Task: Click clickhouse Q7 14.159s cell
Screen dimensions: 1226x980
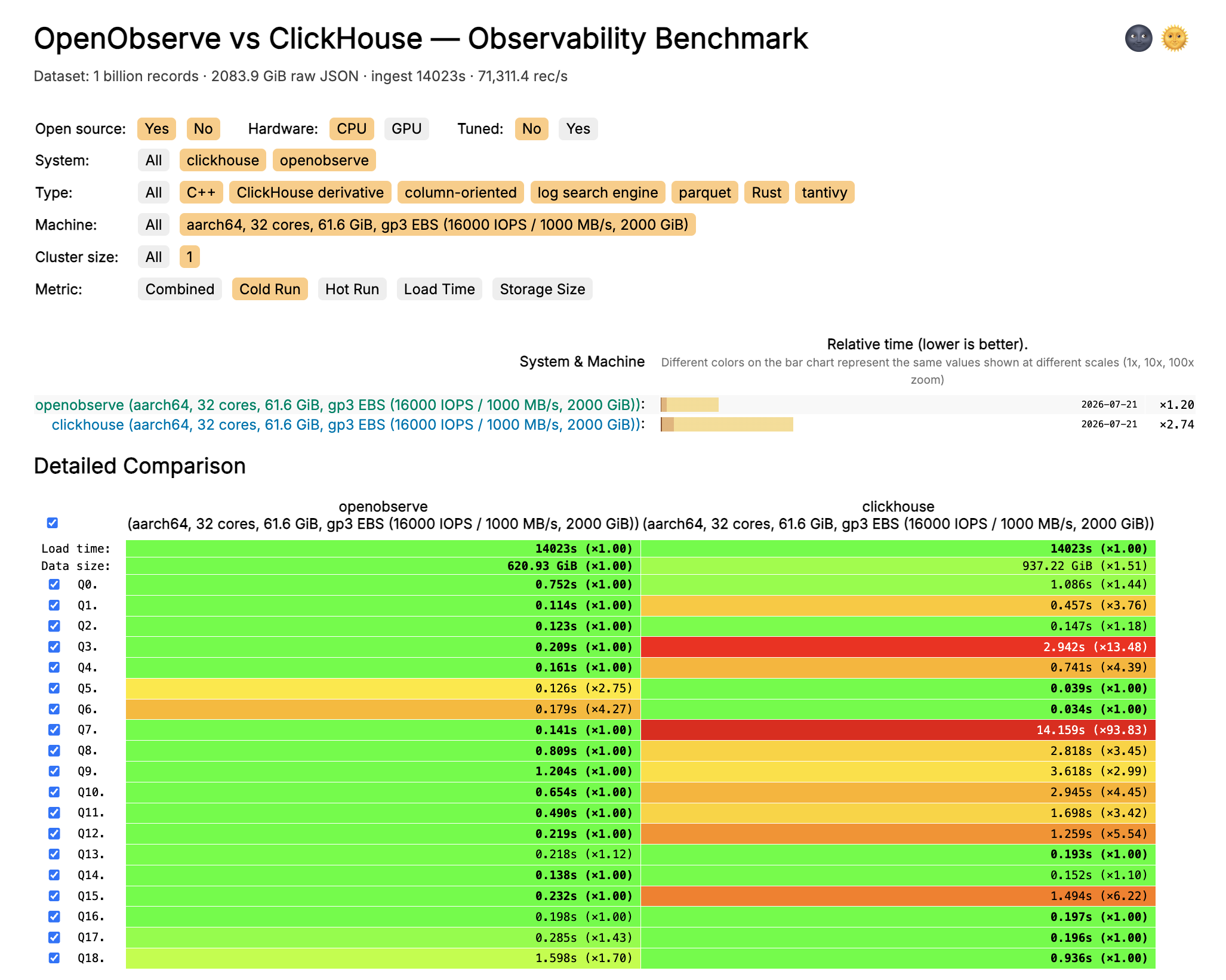Action: point(898,730)
